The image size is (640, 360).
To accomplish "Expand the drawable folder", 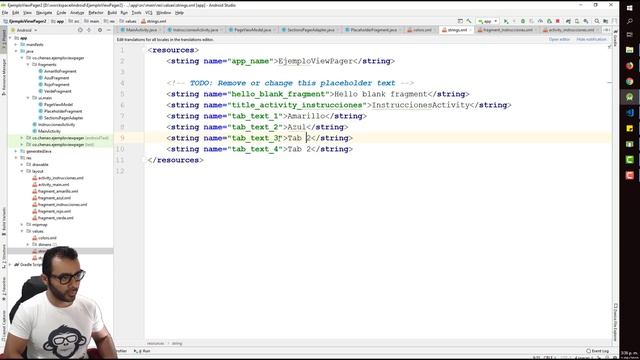I will tap(22, 164).
